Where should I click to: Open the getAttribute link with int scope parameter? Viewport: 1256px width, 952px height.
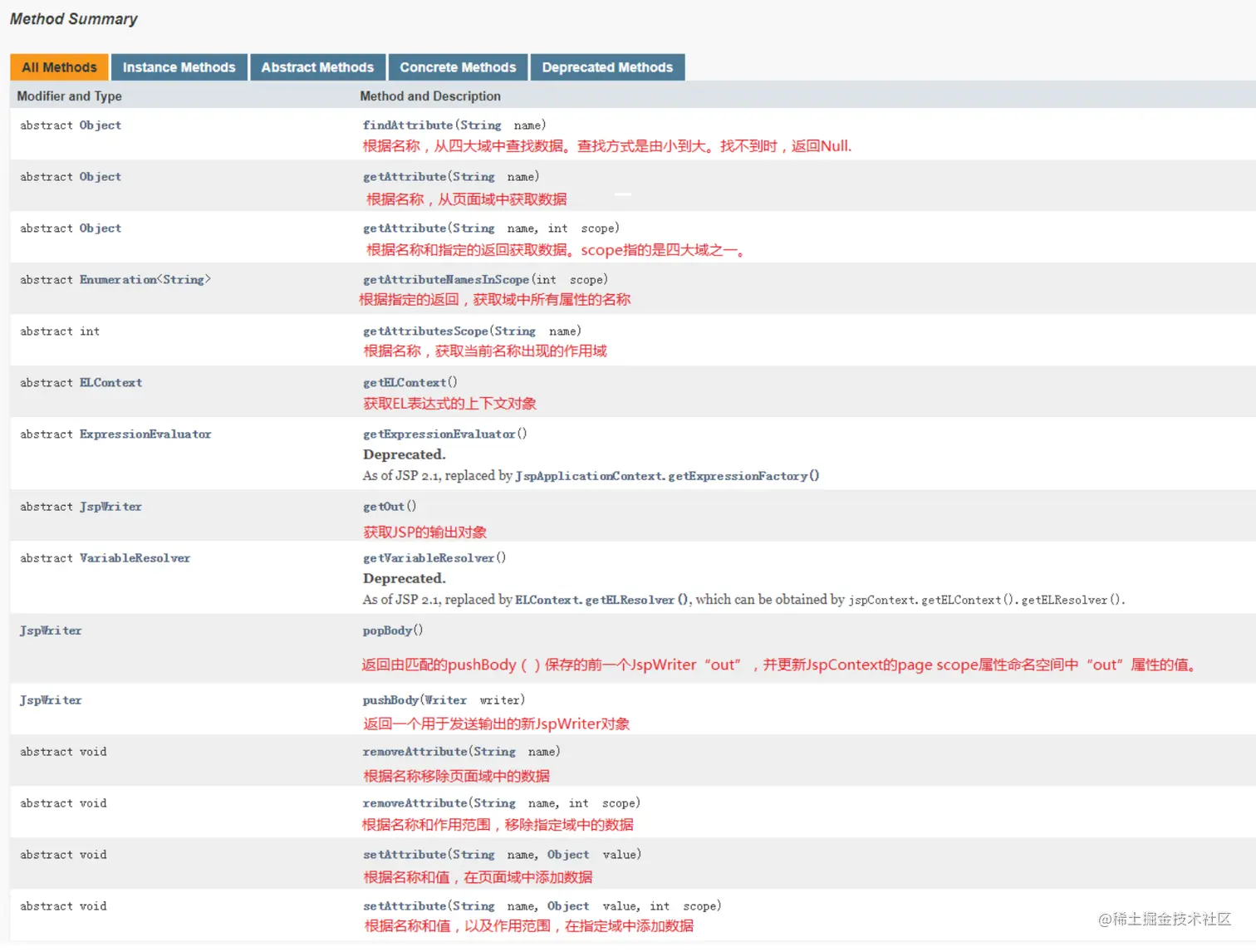click(x=405, y=228)
